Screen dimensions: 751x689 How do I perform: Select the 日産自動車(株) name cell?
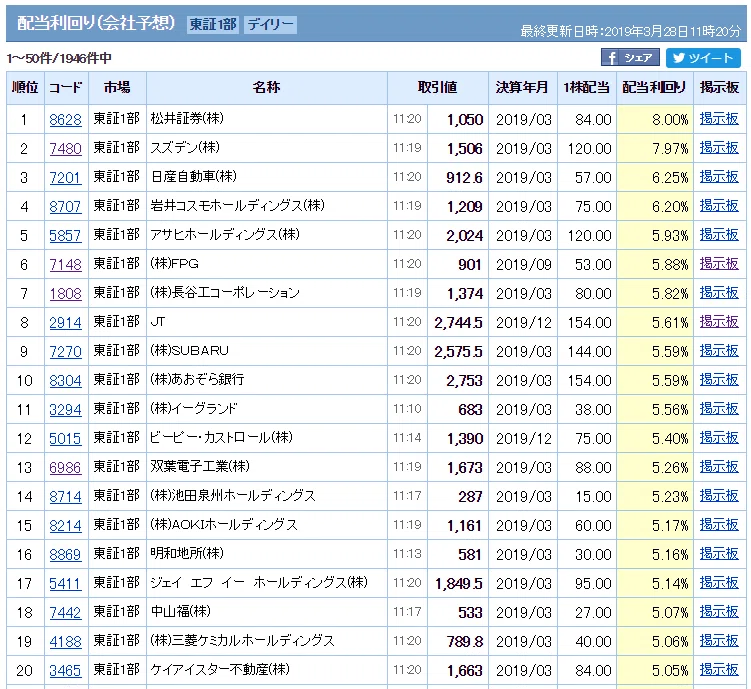click(x=267, y=177)
